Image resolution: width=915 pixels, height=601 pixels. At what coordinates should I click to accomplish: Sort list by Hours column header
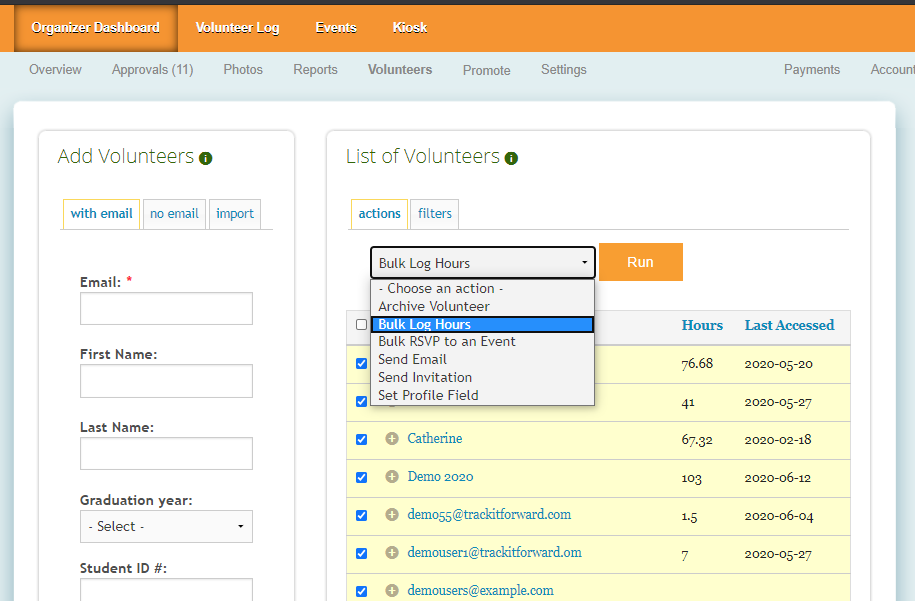[702, 325]
